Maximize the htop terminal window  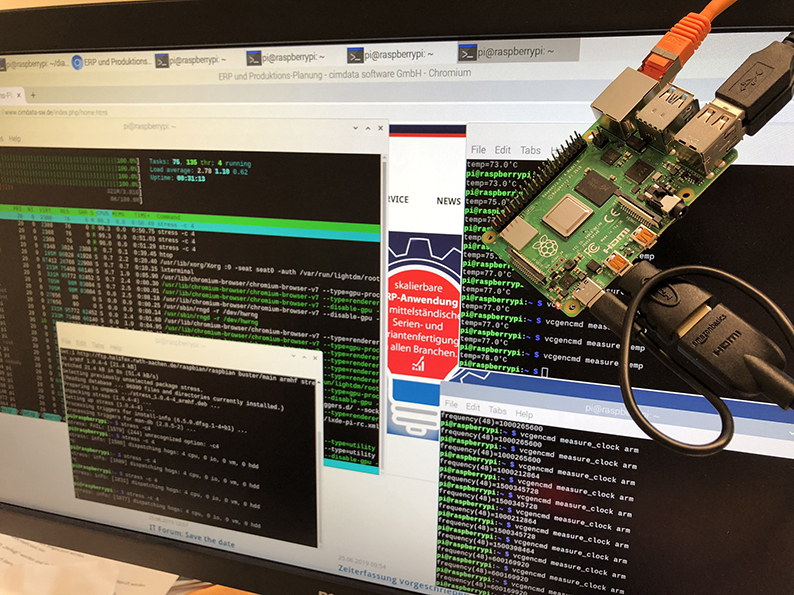click(368, 129)
